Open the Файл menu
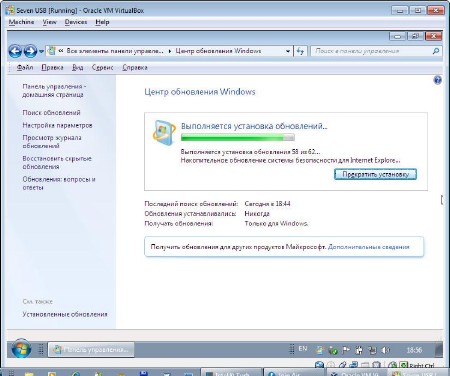 point(25,67)
